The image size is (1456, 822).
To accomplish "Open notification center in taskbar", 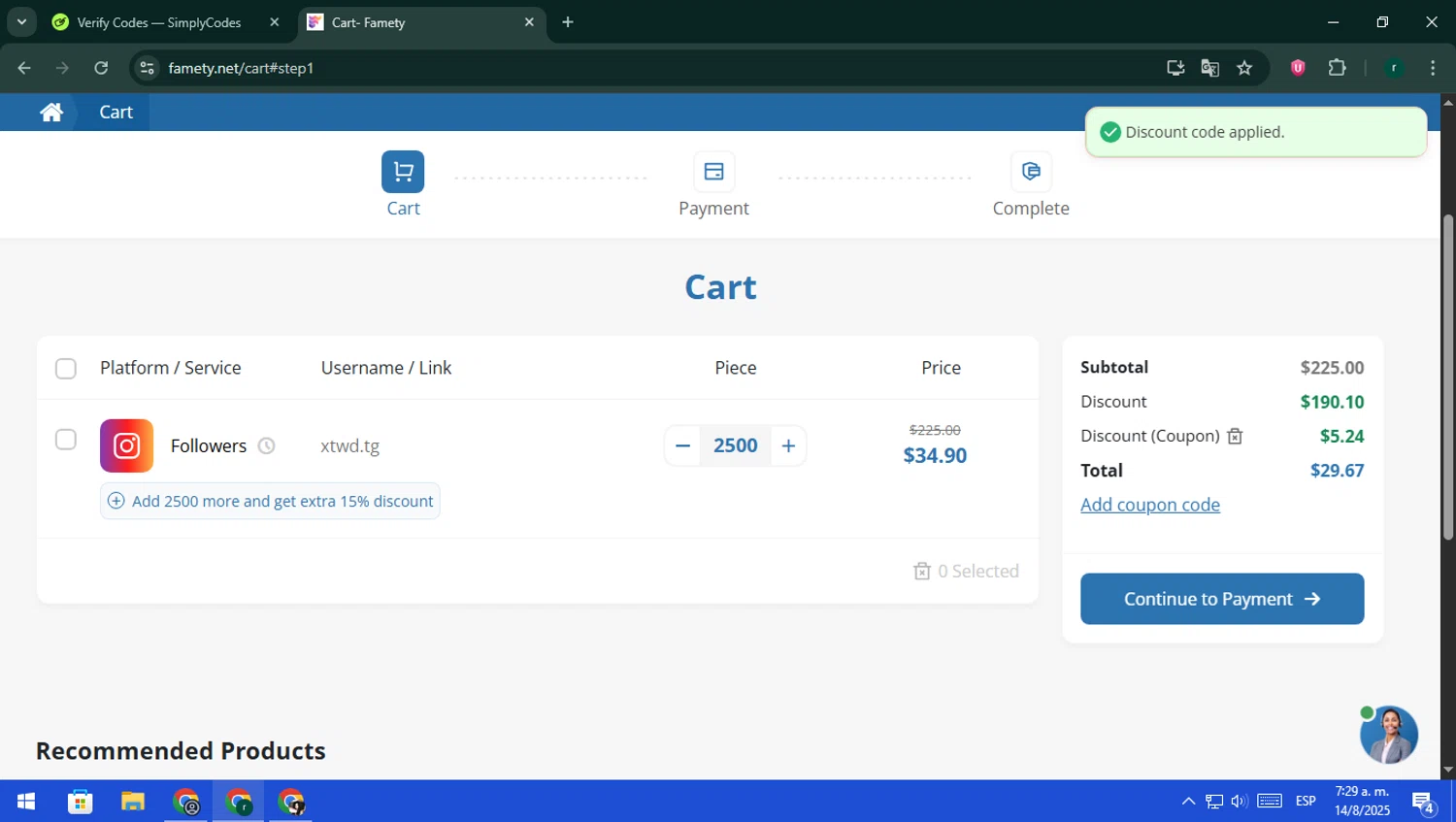I will point(1424,803).
